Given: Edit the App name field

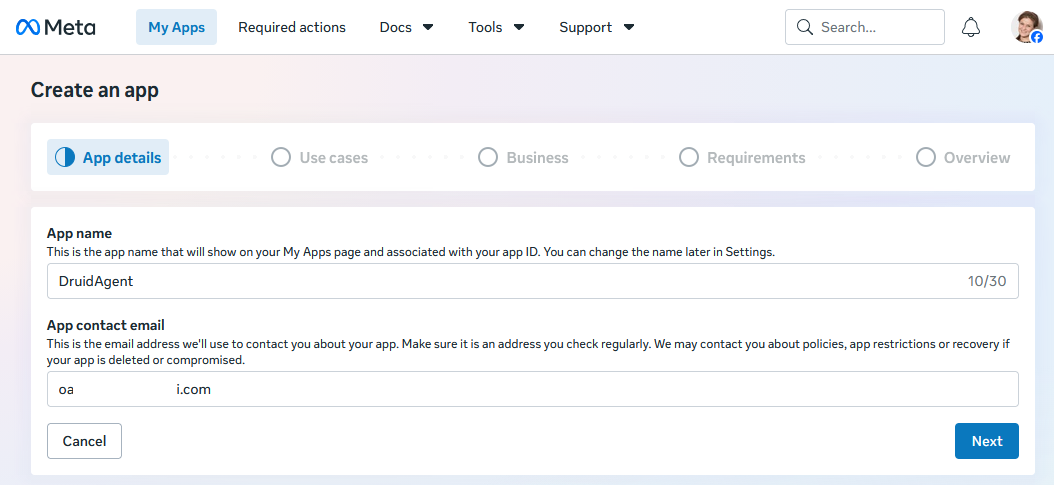Looking at the screenshot, I should 532,281.
